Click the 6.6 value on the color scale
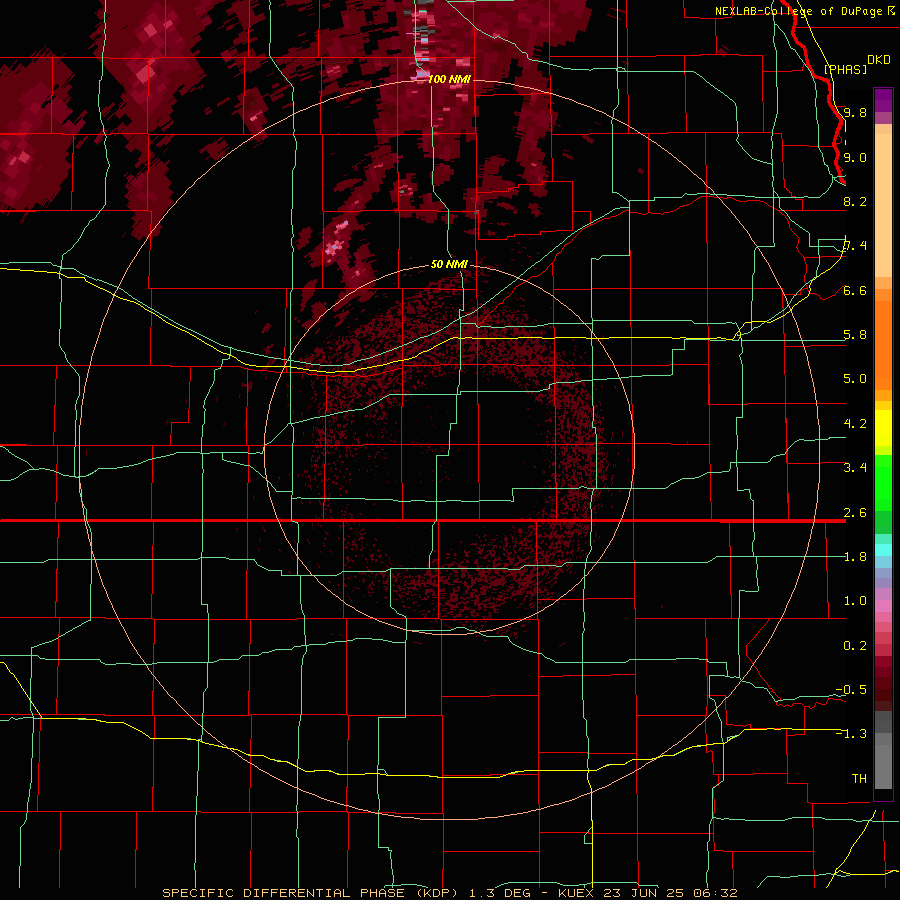The image size is (900, 900). 855,290
